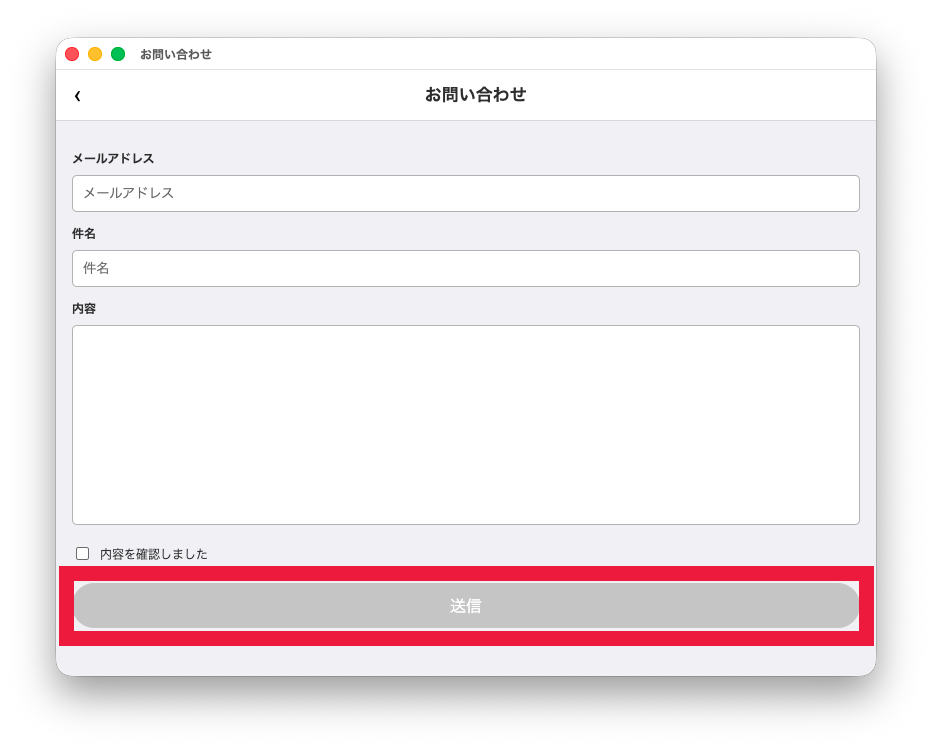
Task: Click inside the 内容 text area
Action: [x=465, y=425]
